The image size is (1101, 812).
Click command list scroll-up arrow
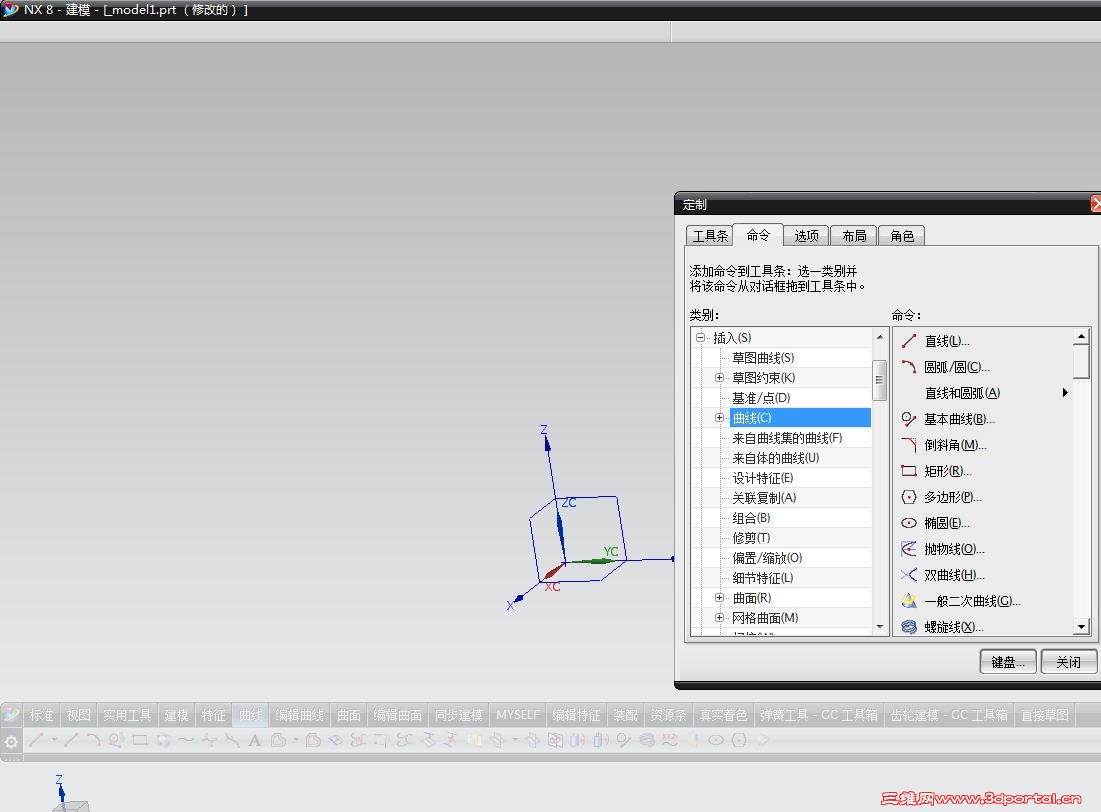point(1081,337)
